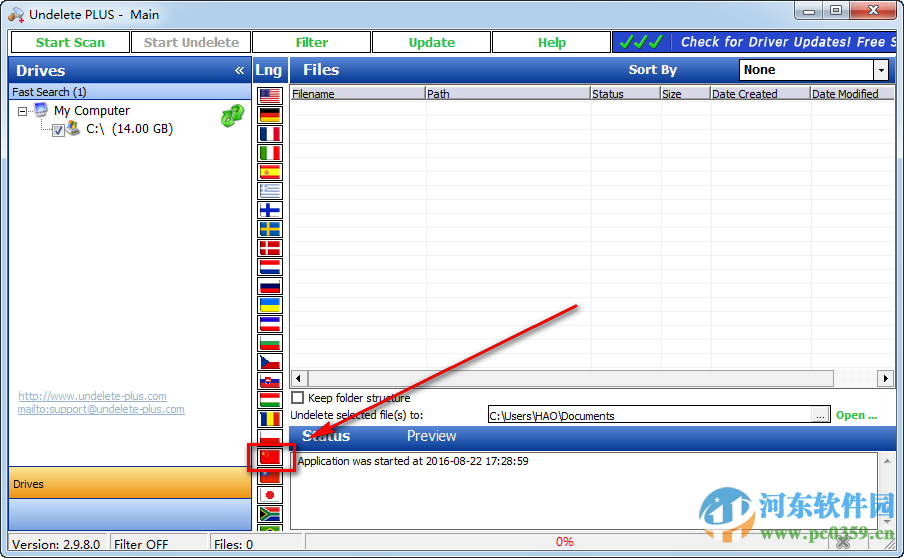Click the support email mailto link
The width and height of the screenshot is (904, 558).
click(x=101, y=409)
